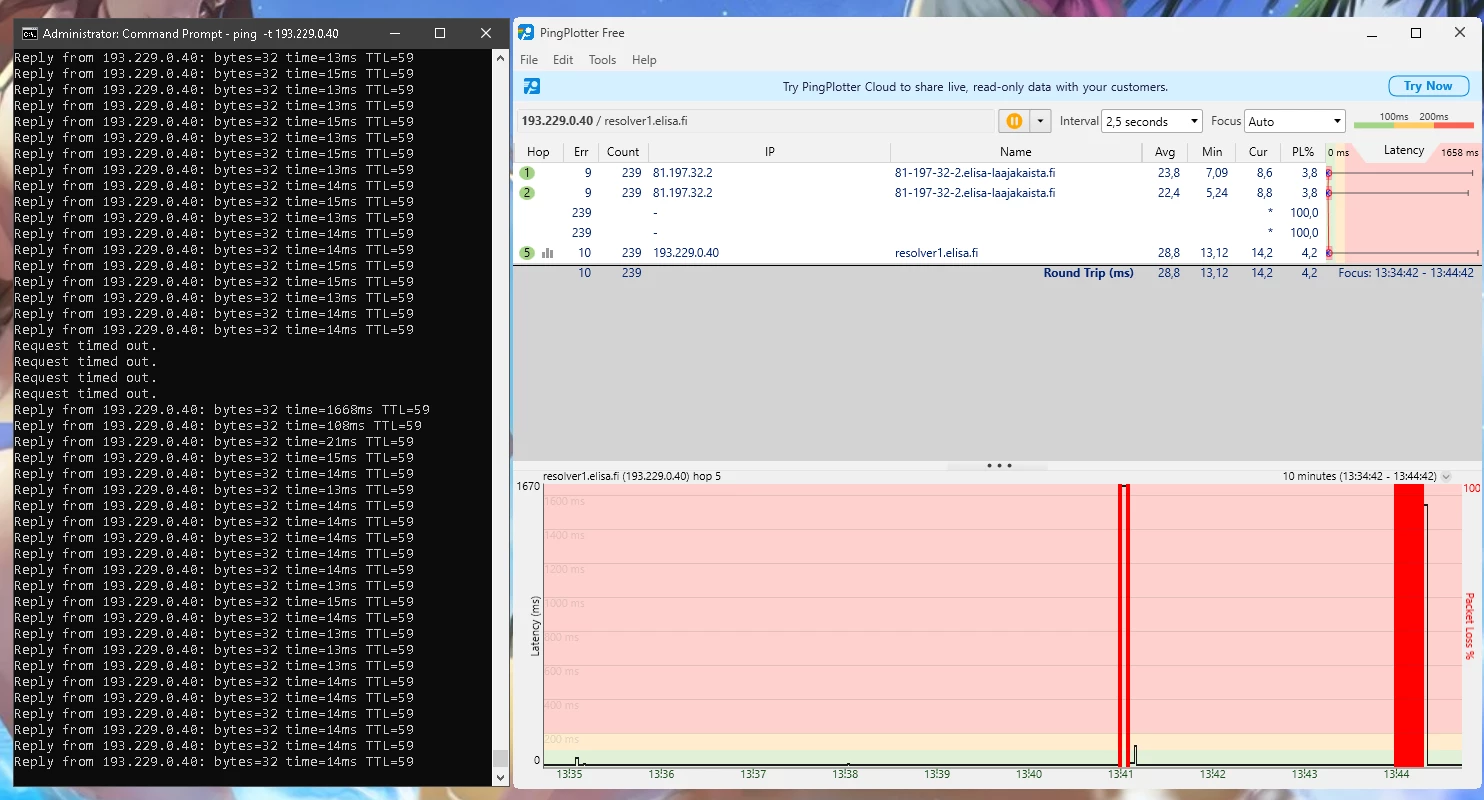The image size is (1484, 800).
Task: Click the Min column header
Action: coord(1213,152)
